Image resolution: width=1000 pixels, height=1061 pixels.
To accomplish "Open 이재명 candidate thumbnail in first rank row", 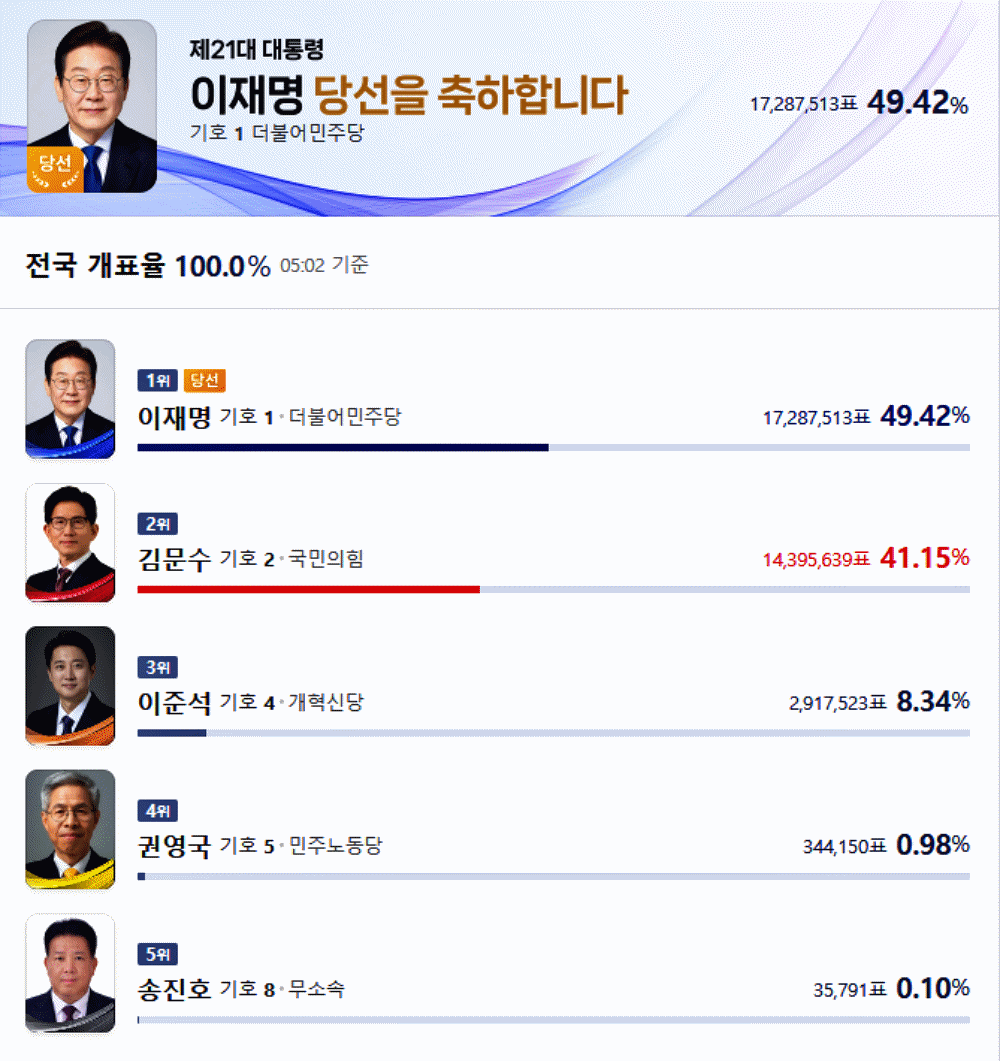I will tap(70, 399).
